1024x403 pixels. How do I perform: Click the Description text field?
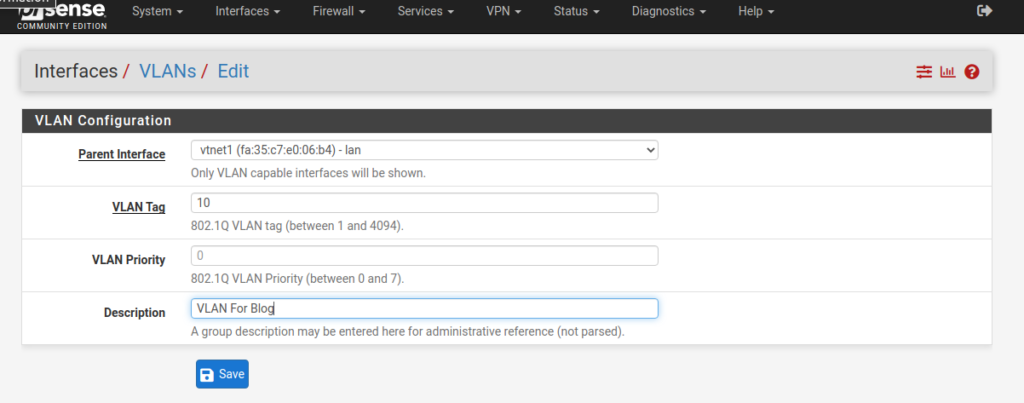424,308
